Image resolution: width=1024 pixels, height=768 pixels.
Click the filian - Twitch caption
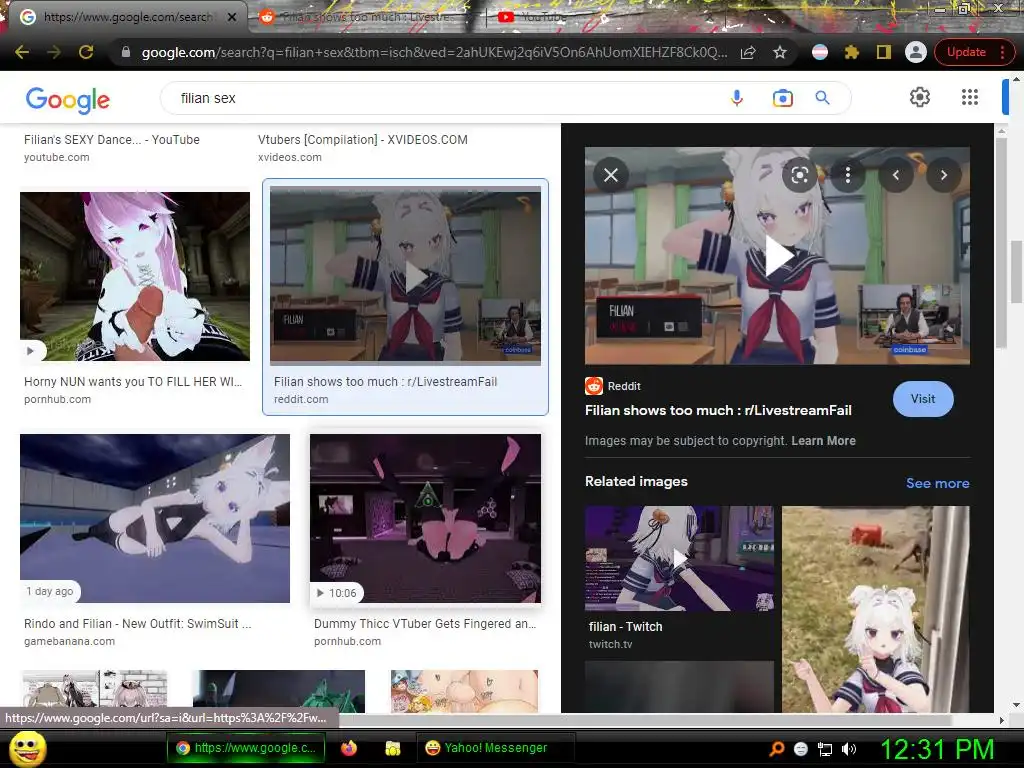pyautogui.click(x=625, y=626)
